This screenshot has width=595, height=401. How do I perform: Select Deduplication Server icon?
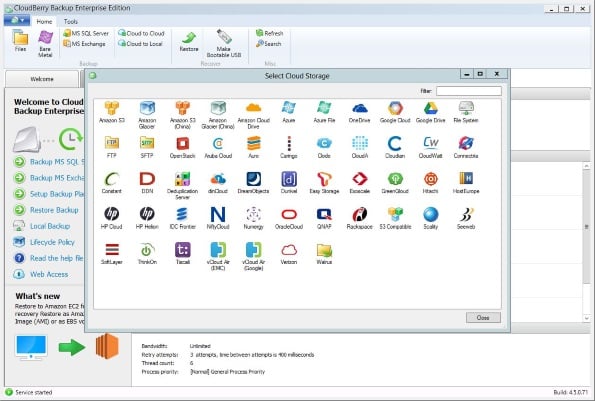click(183, 186)
